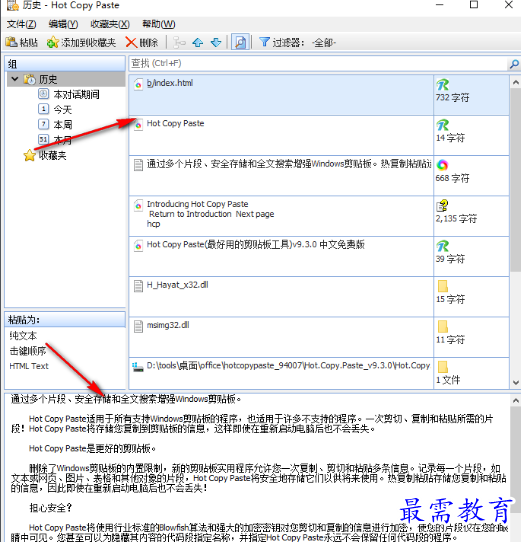Select paste as HTML Text
Viewport: 521px width, 542px height.
pyautogui.click(x=29, y=366)
